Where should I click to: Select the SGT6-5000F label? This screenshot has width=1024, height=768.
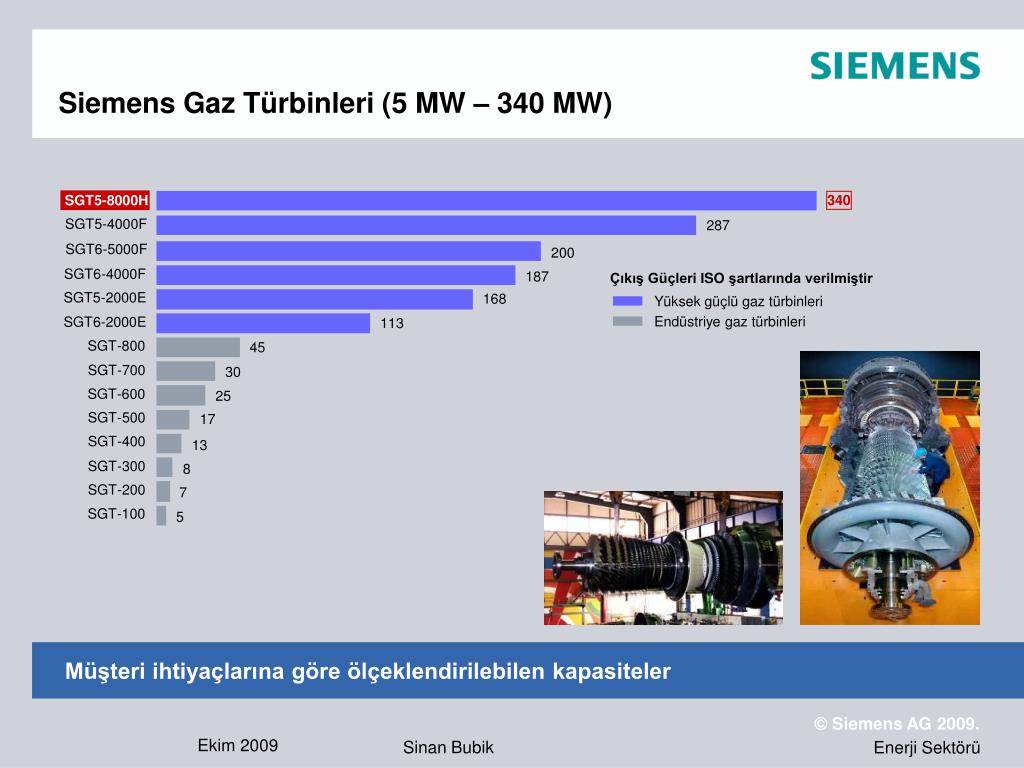tap(106, 249)
